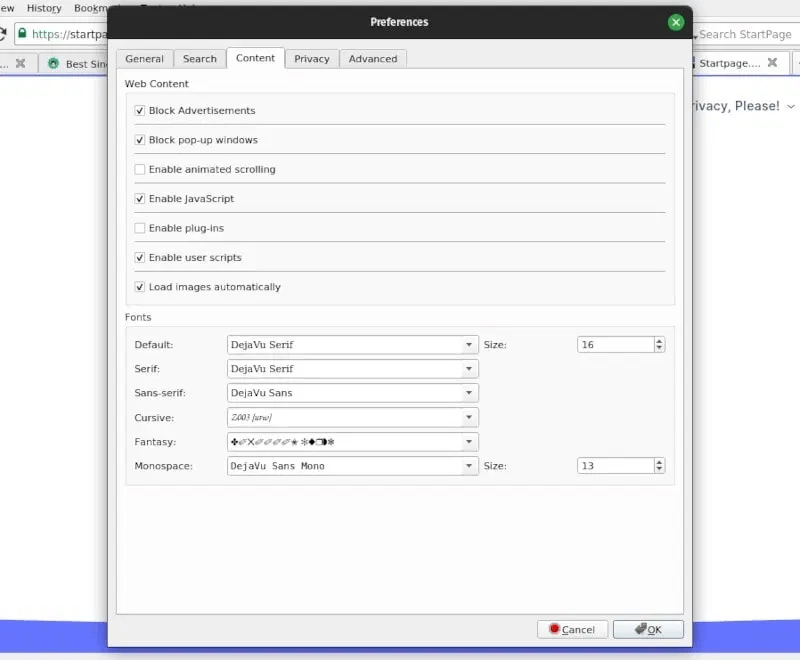
Task: Uncheck Load images automatically
Action: (140, 287)
